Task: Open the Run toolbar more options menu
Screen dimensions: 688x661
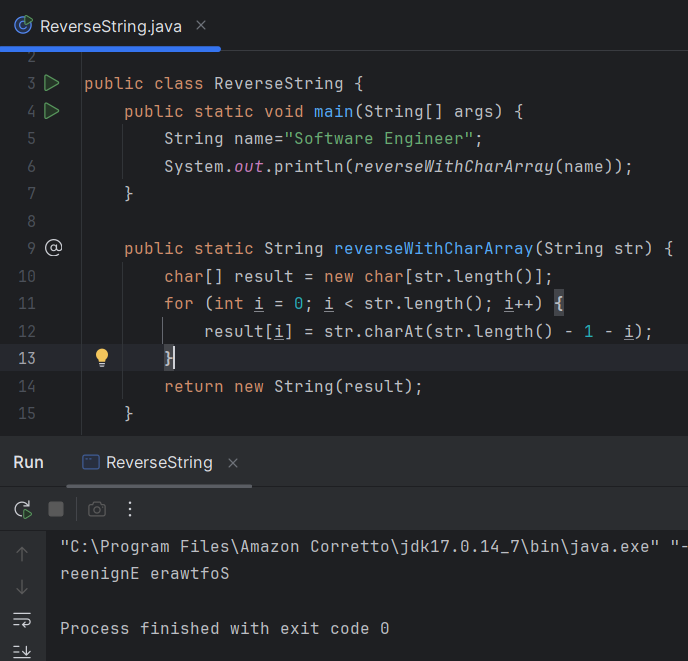Action: click(x=130, y=510)
